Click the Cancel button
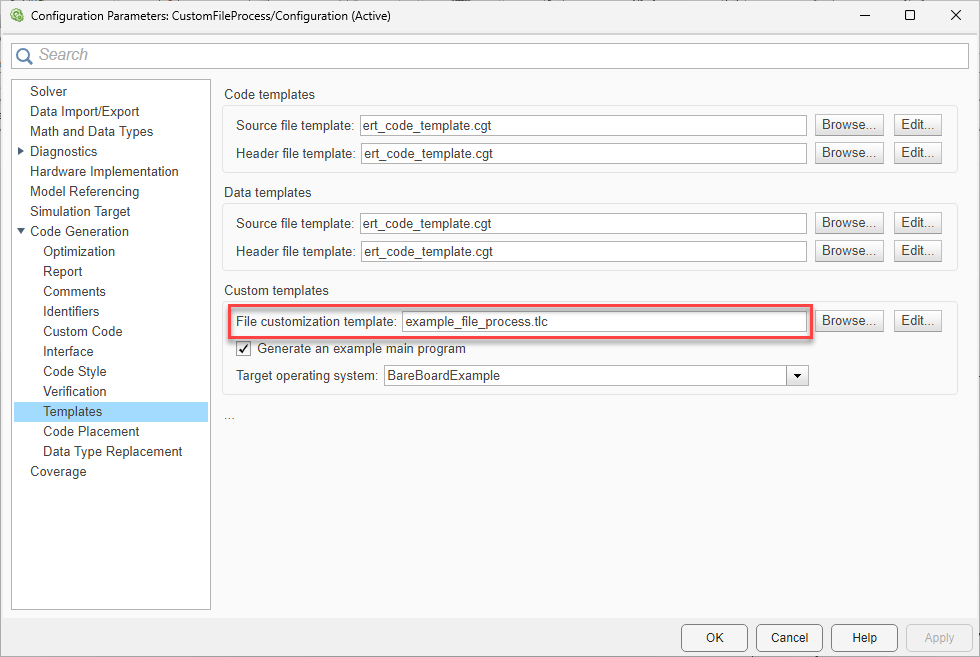980x657 pixels. click(789, 638)
